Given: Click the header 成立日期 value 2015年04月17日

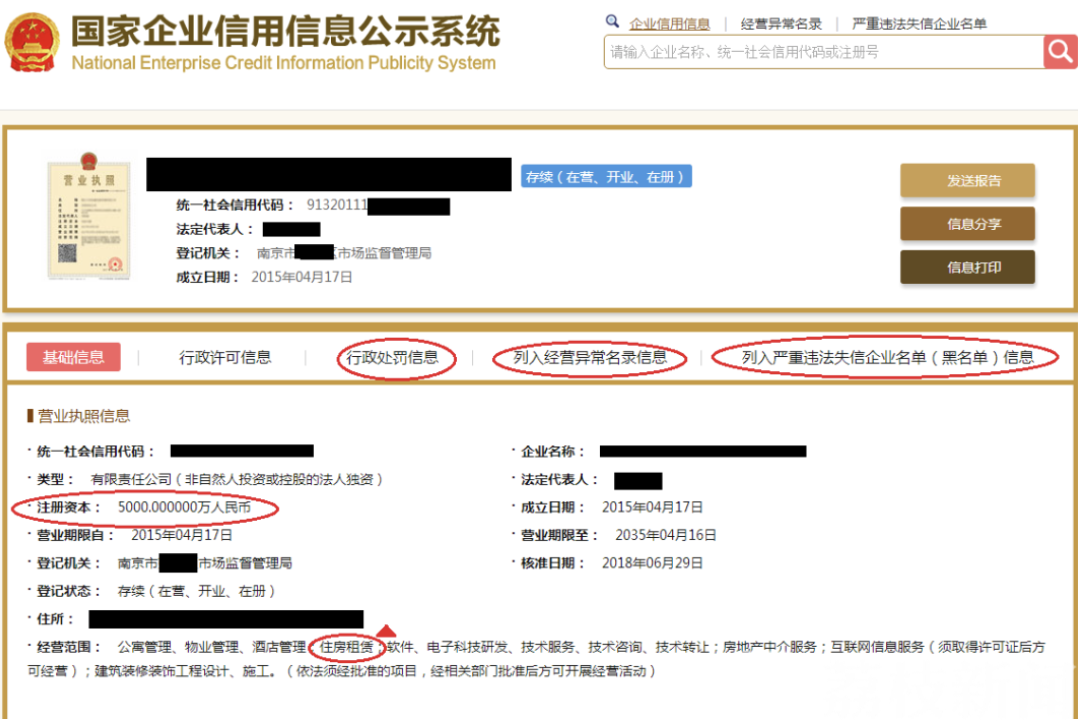Looking at the screenshot, I should coord(302,277).
